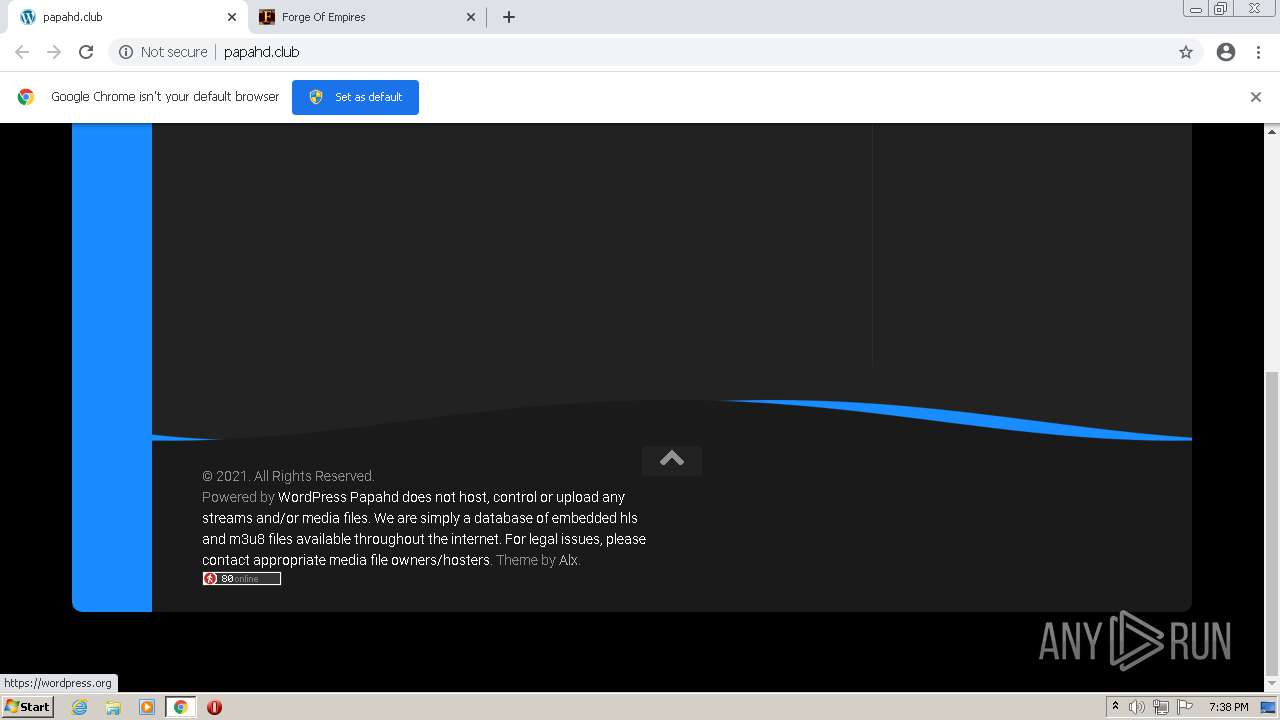Open the WordPress link in footer

312,497
